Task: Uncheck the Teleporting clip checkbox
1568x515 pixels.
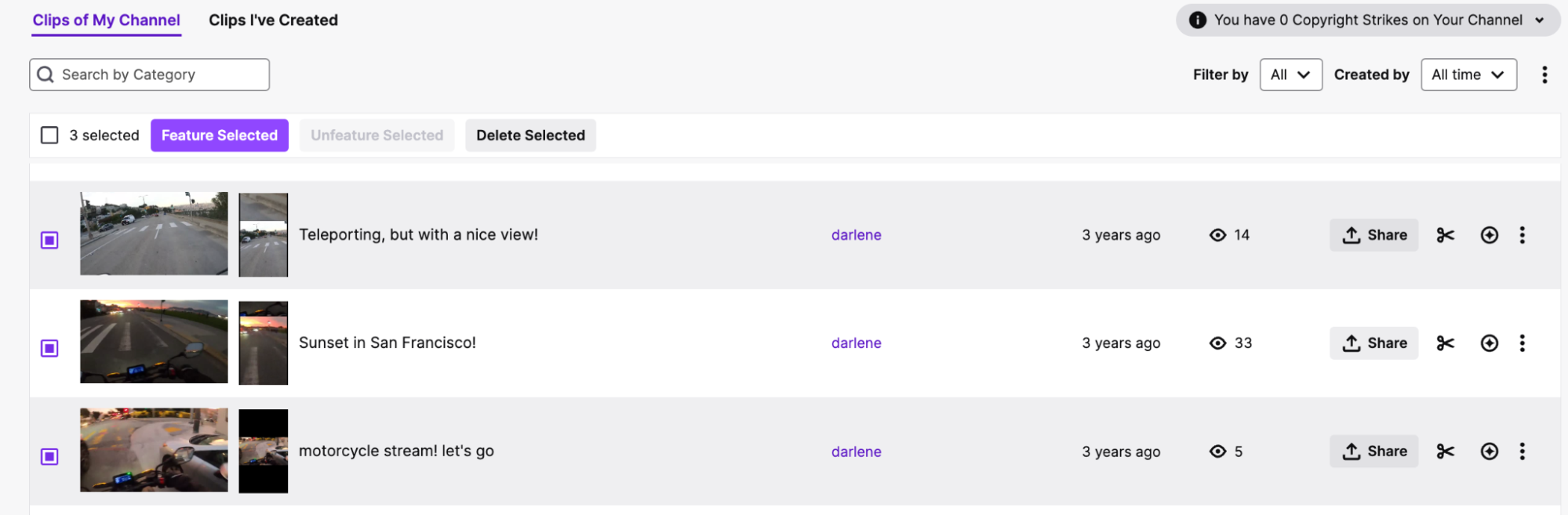Action: tap(49, 240)
